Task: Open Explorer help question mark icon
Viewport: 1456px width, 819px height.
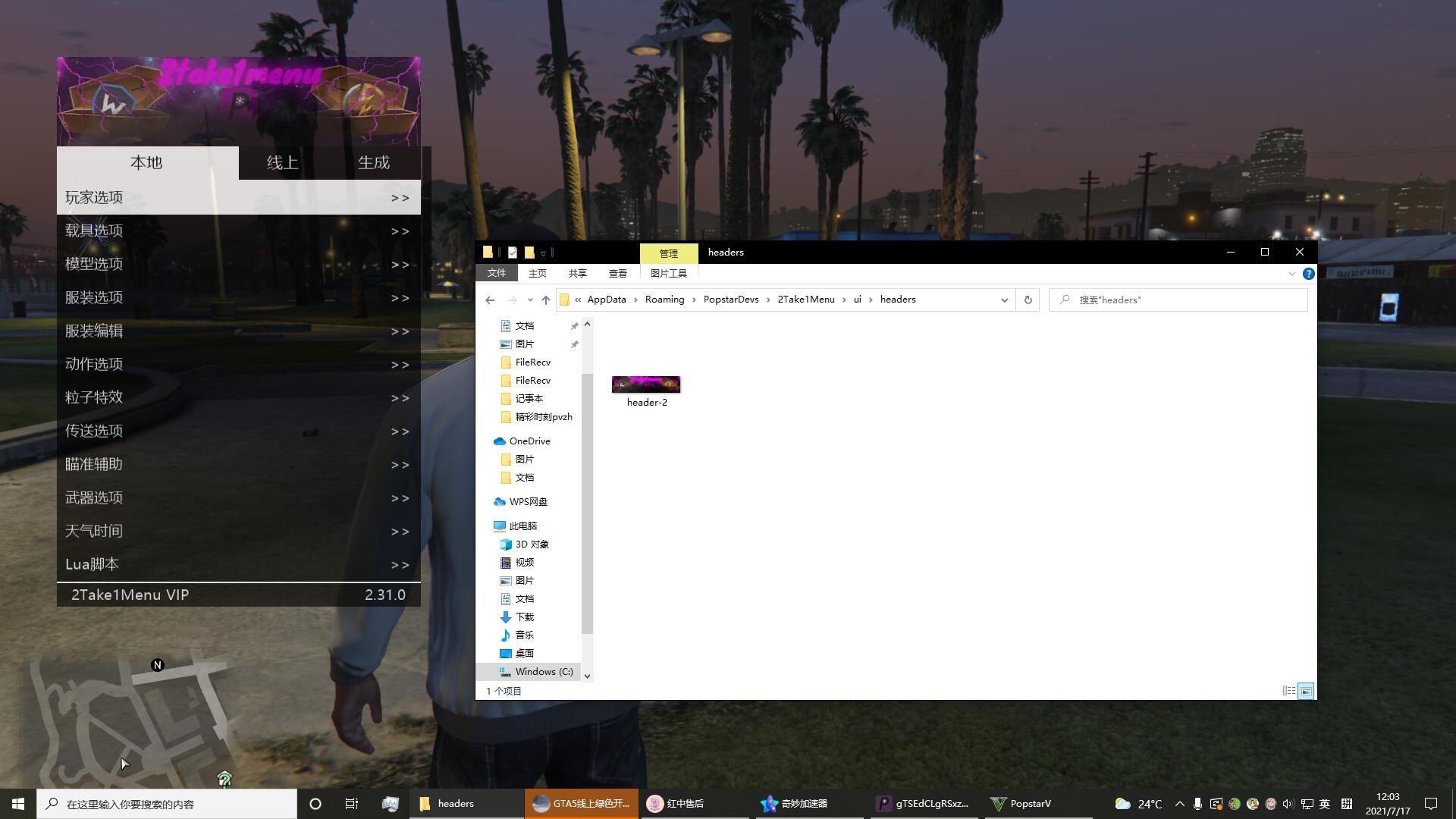Action: pyautogui.click(x=1308, y=274)
